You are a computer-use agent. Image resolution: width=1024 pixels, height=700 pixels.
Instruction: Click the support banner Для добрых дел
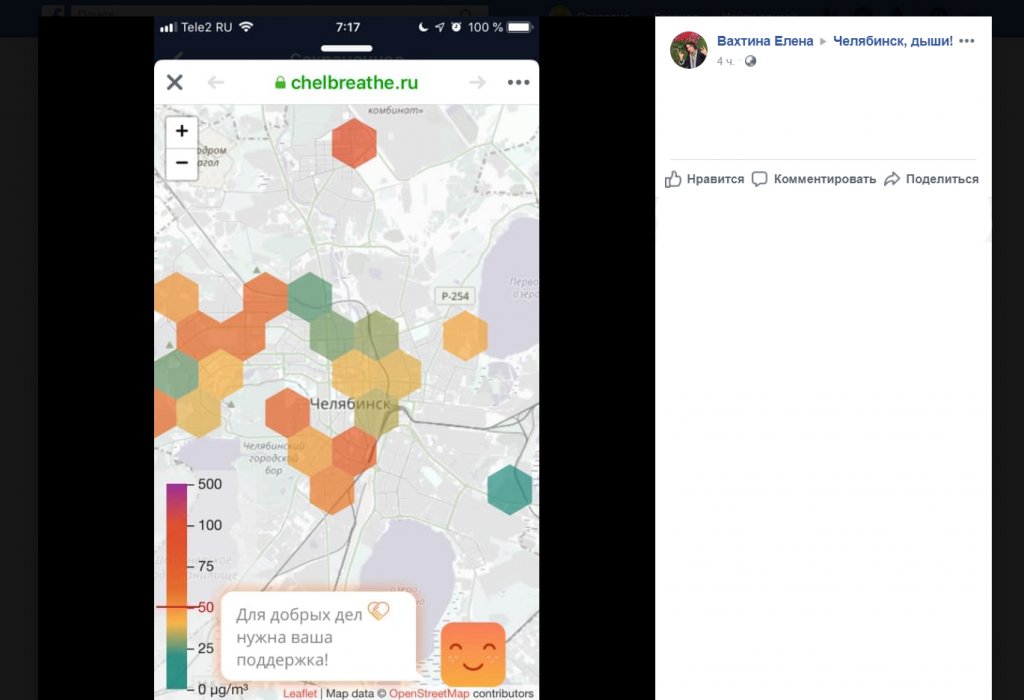click(x=318, y=636)
